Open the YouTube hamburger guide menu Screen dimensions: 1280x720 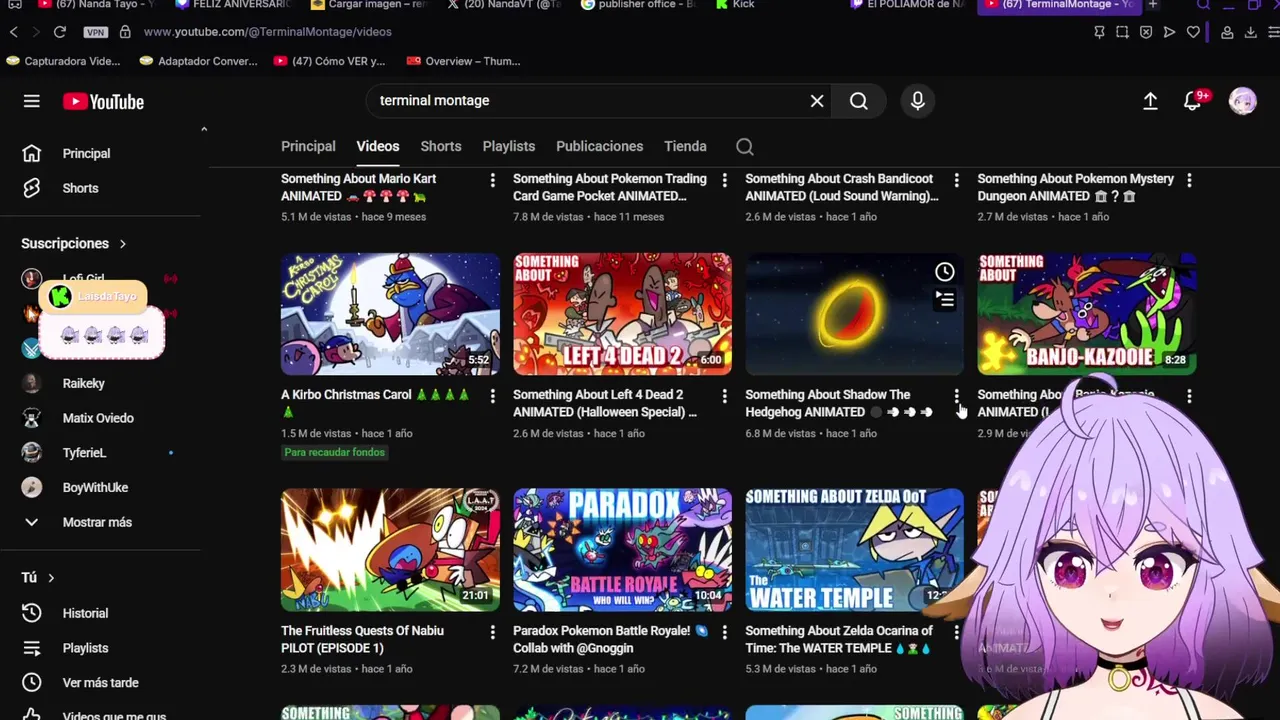(x=32, y=101)
